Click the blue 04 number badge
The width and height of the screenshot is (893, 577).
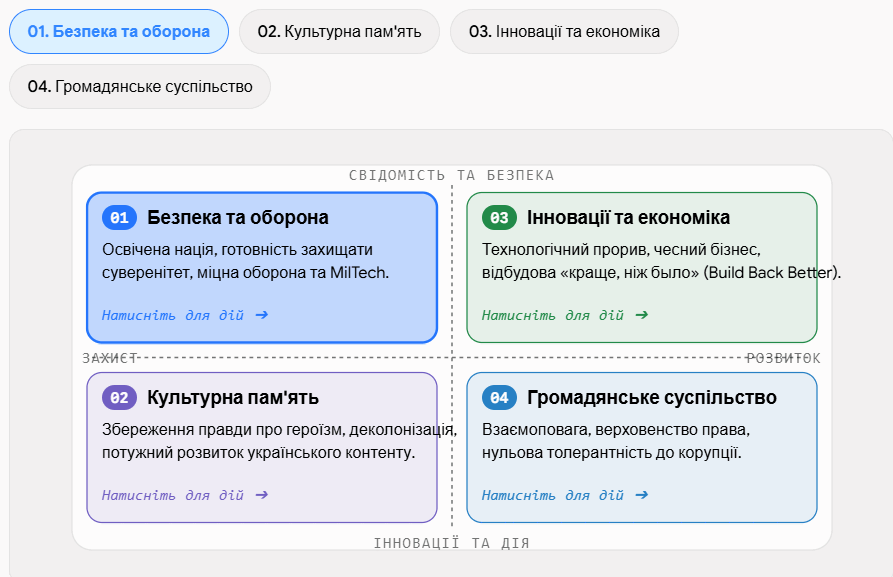pyautogui.click(x=499, y=398)
